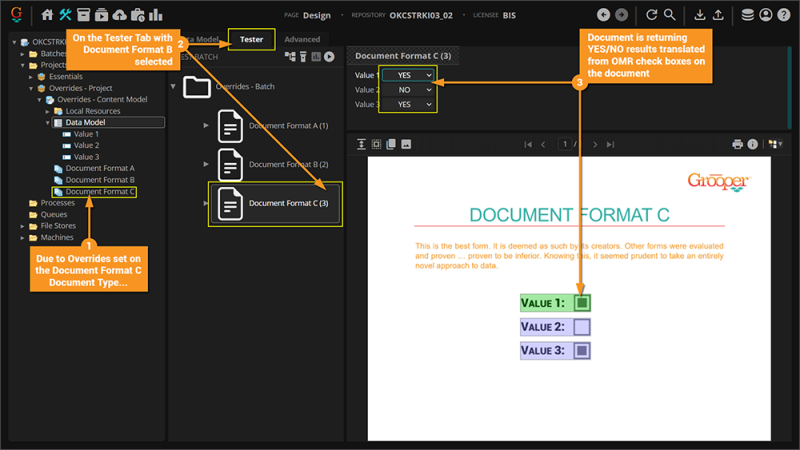Click the page number input field
Screen dimensions: 800x450
tap(565, 144)
